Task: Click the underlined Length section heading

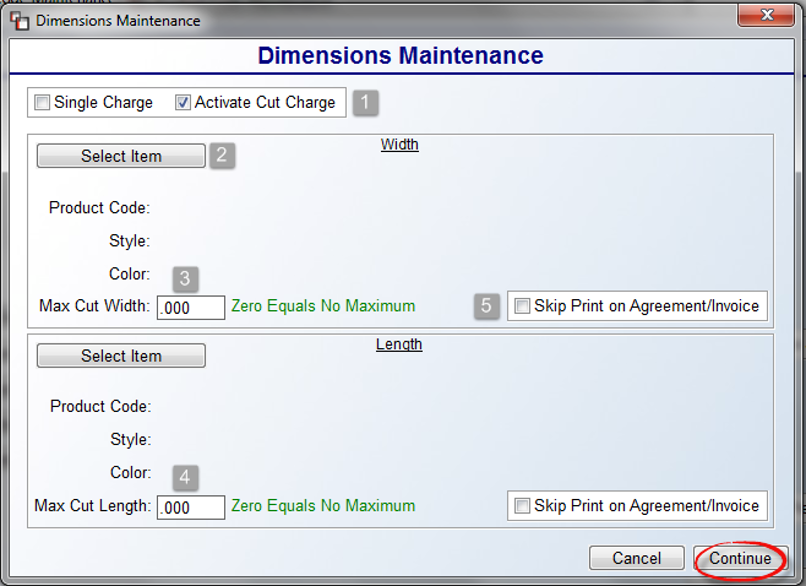Action: (x=399, y=344)
